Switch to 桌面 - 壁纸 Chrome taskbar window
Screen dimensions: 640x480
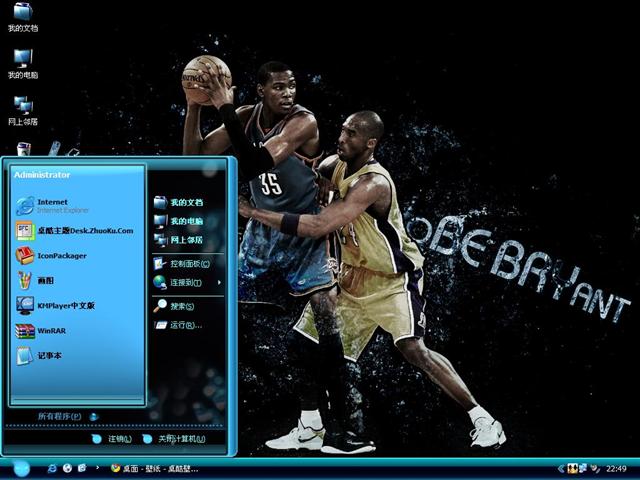coord(154,469)
